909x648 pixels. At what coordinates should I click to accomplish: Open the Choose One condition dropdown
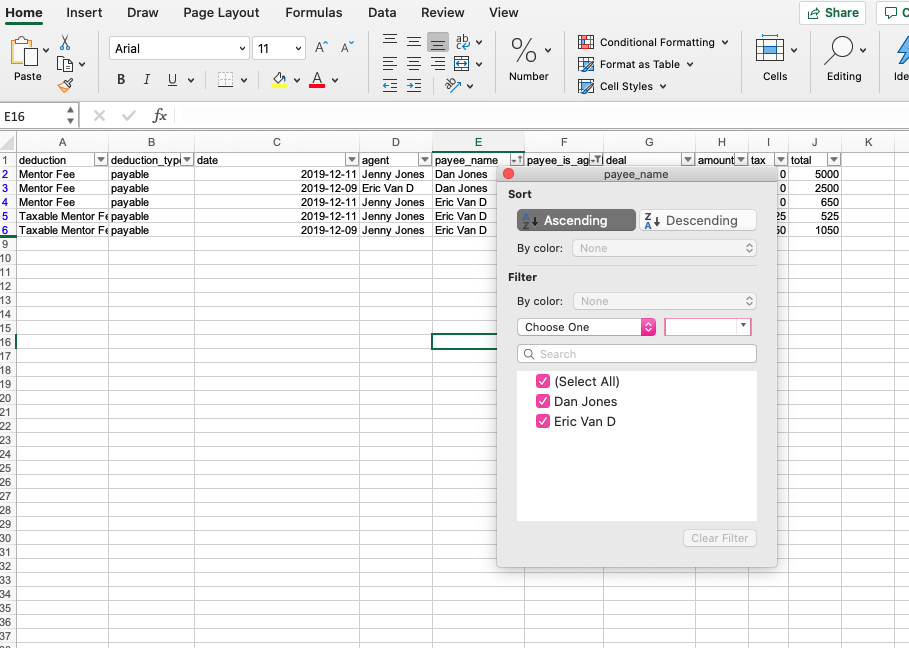pyautogui.click(x=586, y=327)
